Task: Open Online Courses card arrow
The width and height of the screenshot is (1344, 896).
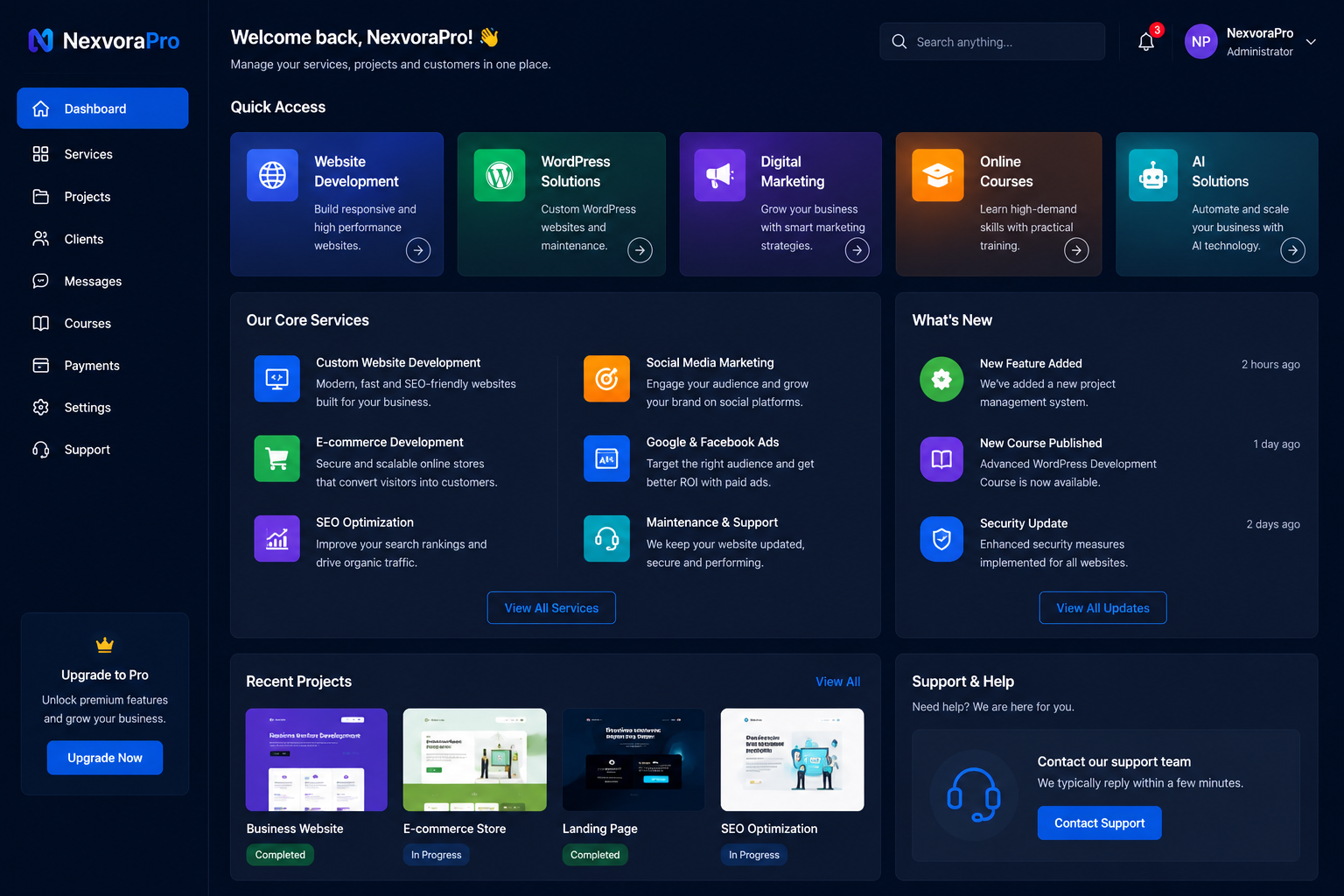Action: 1076,250
